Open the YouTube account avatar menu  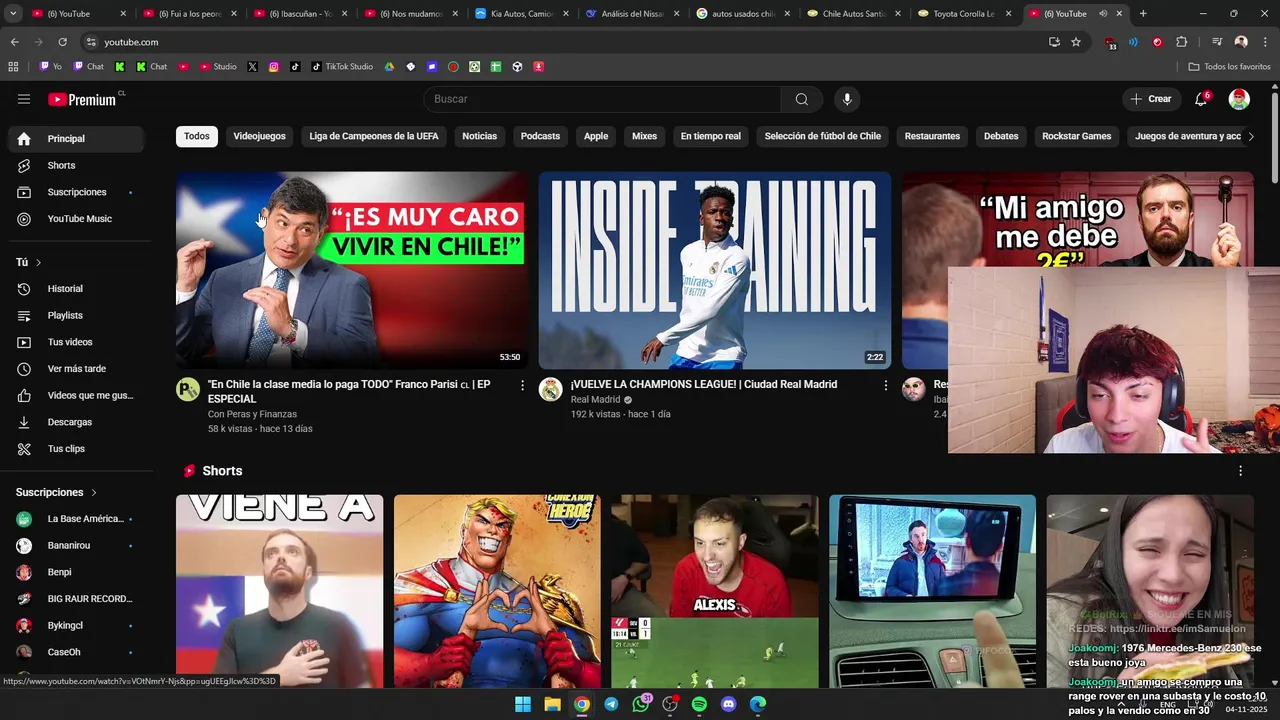coord(1239,99)
